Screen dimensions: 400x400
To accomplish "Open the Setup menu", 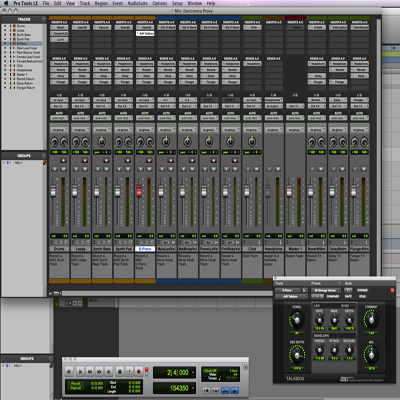I will [177, 3].
